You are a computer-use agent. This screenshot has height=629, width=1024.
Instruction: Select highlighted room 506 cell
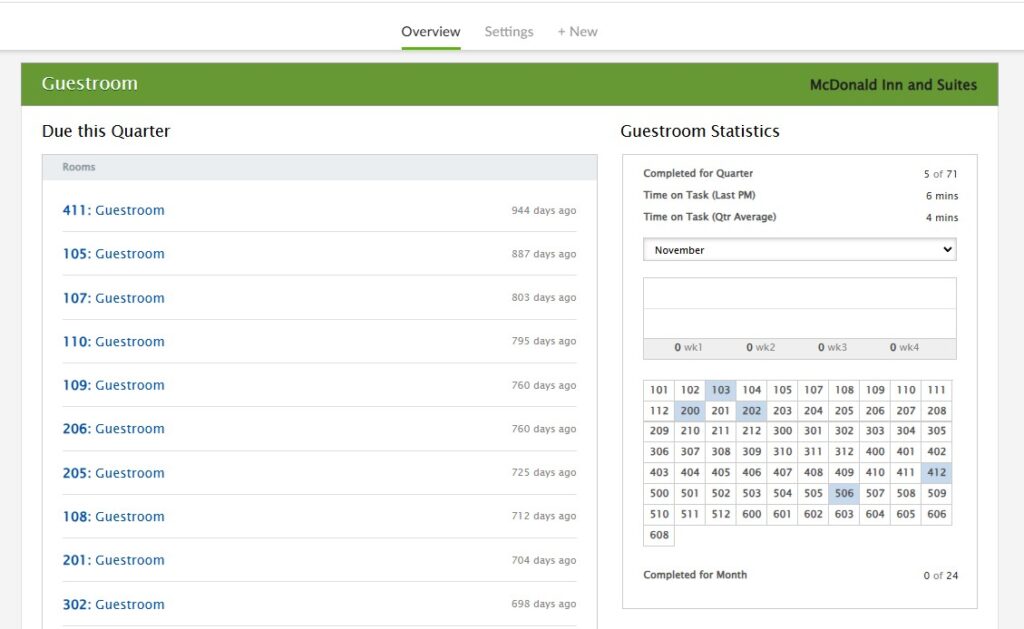844,493
